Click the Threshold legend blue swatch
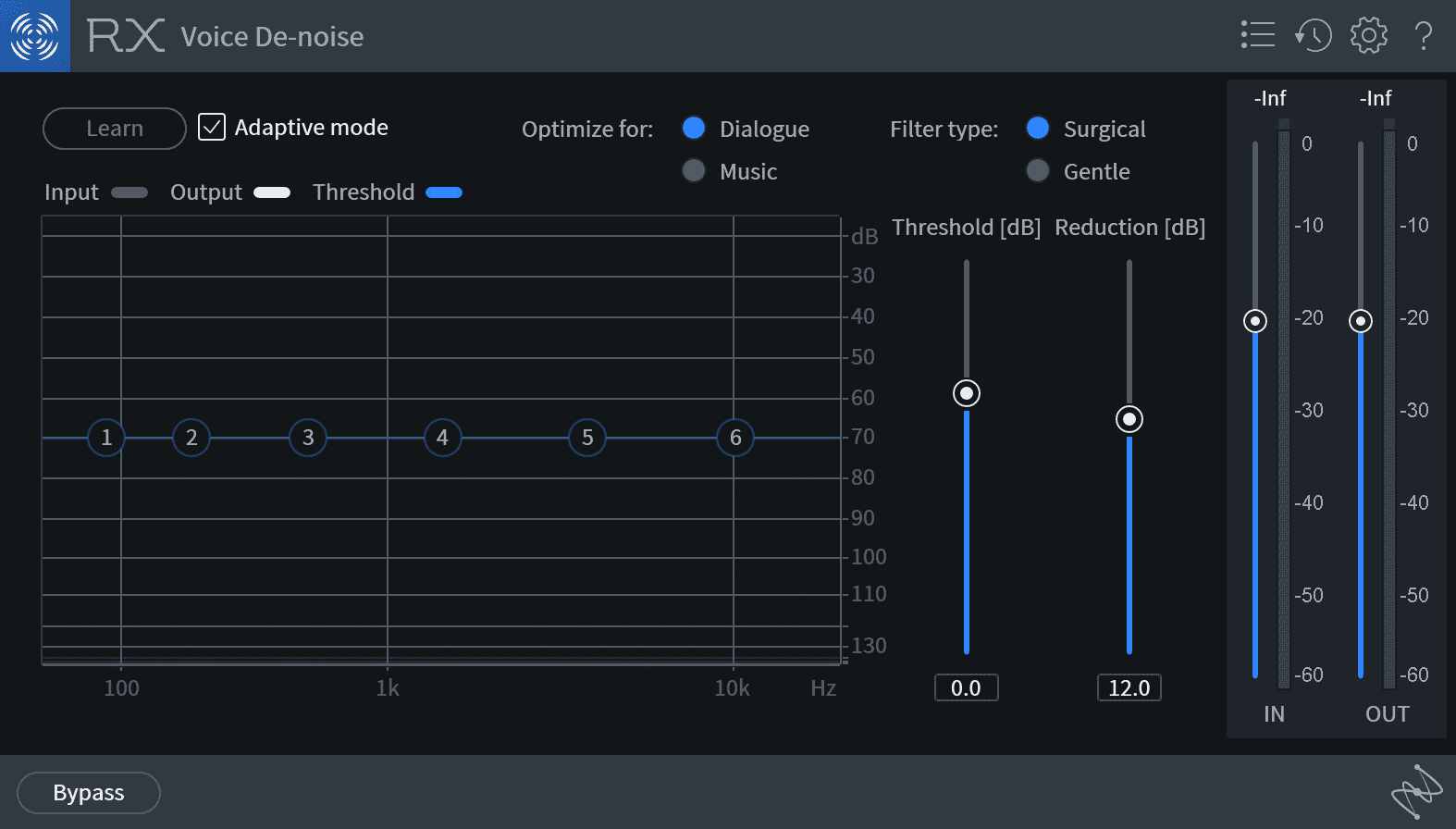 [x=444, y=192]
